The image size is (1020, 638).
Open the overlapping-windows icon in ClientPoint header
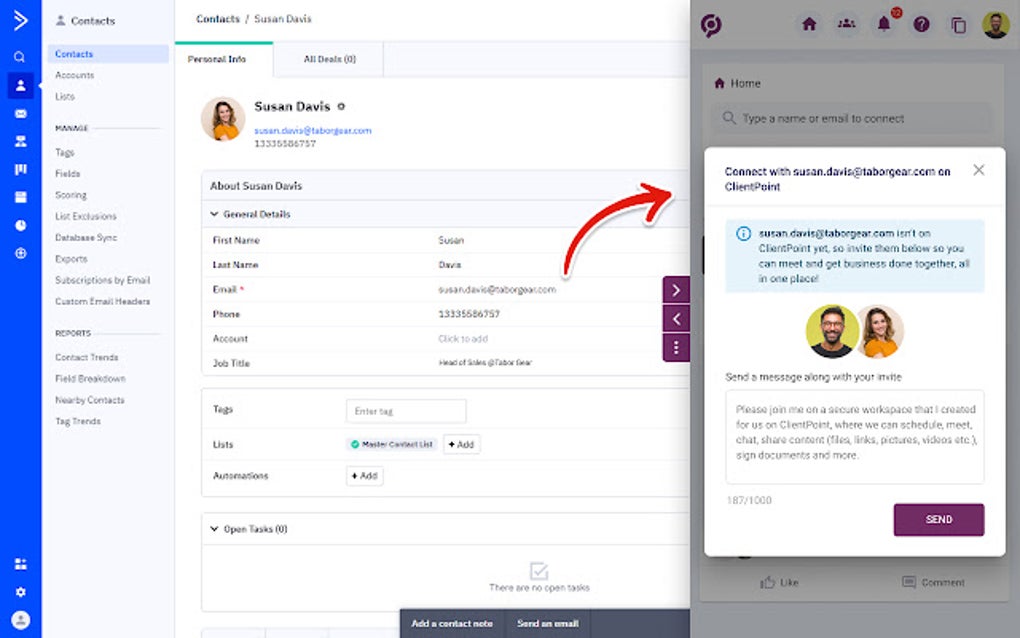tap(958, 25)
